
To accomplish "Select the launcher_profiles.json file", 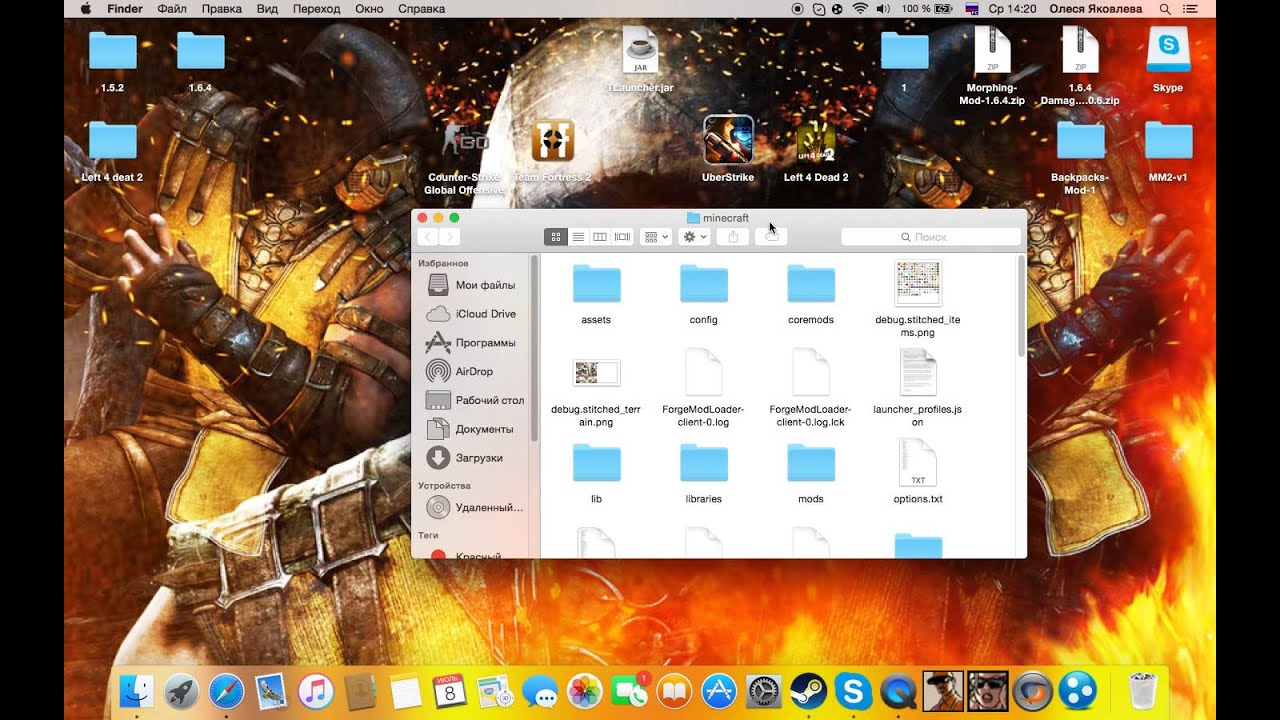I will [918, 372].
